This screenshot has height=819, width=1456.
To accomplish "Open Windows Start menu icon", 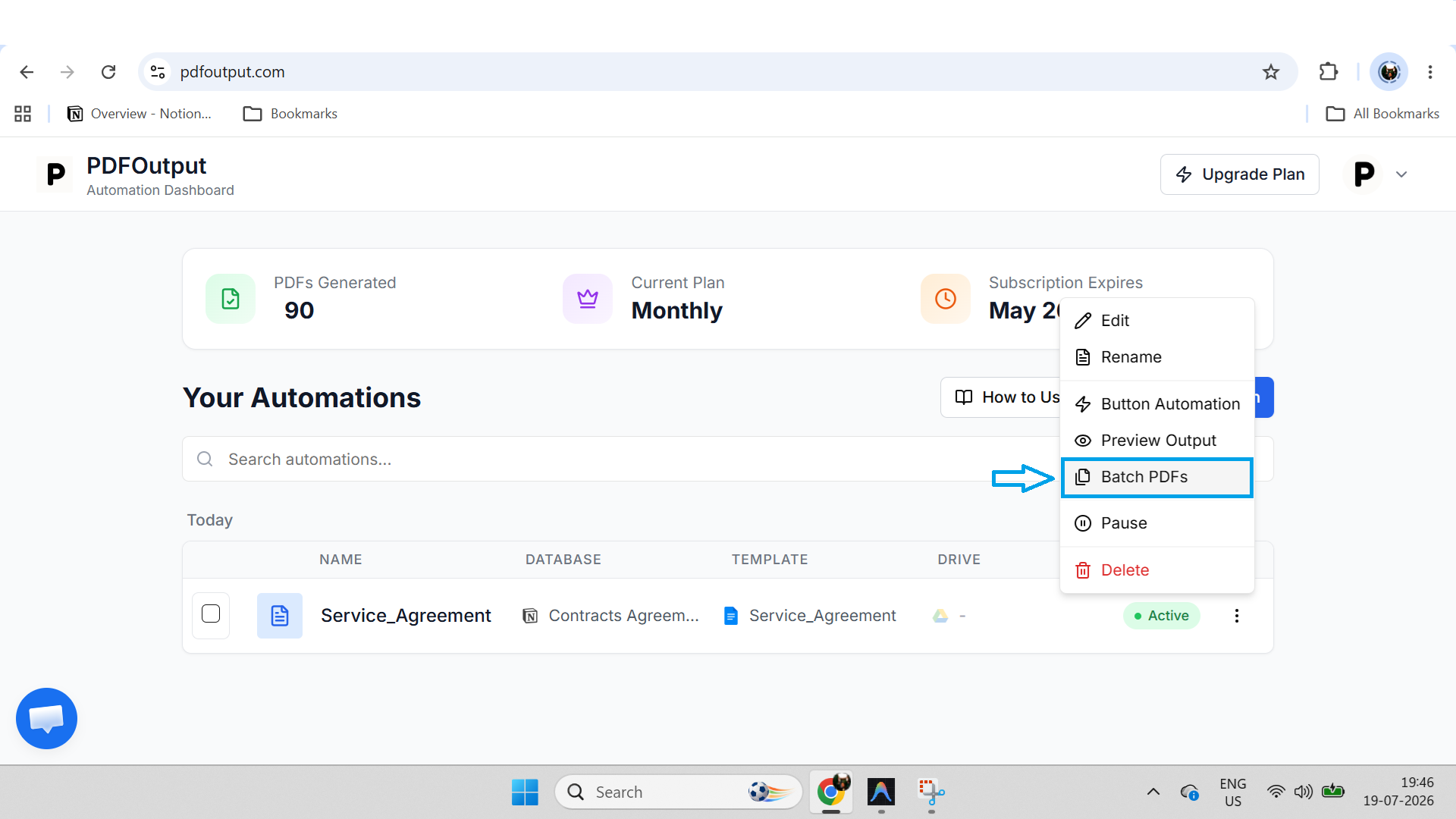I will point(525,792).
